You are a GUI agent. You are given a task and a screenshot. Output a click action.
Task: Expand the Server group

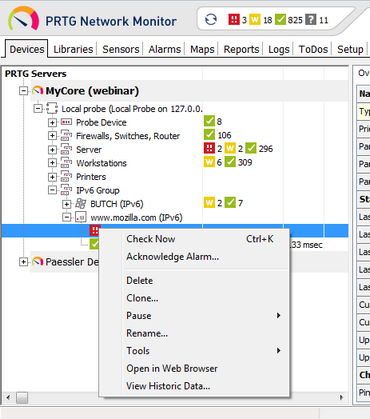point(52,150)
